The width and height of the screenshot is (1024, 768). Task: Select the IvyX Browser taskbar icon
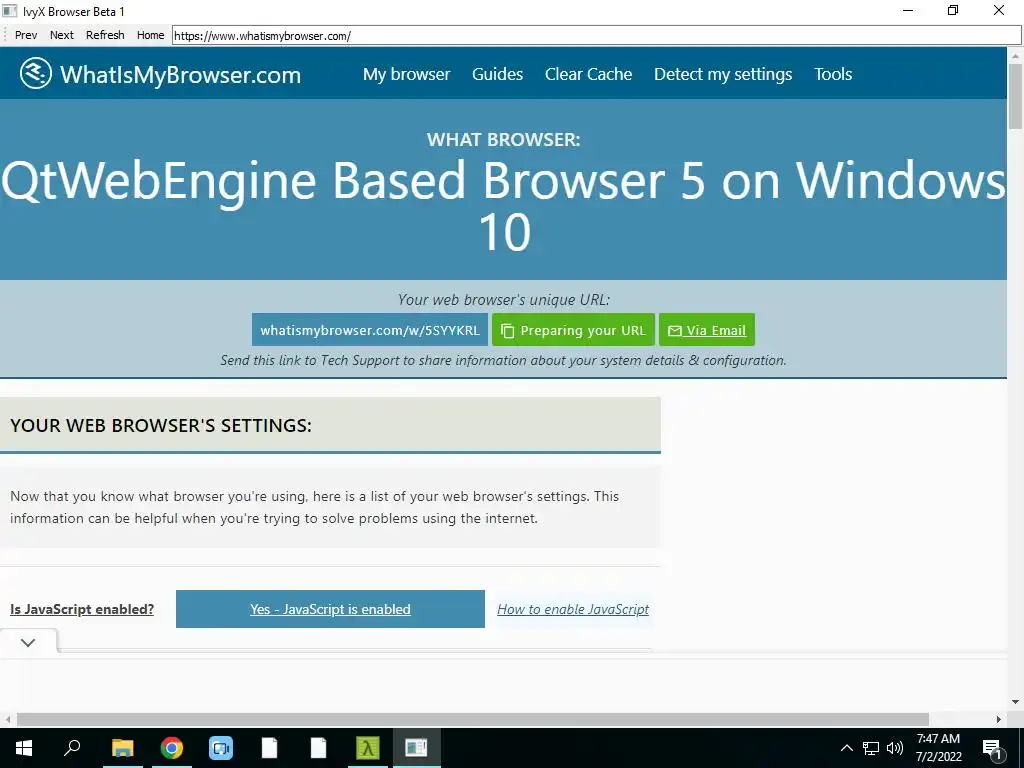coord(416,748)
